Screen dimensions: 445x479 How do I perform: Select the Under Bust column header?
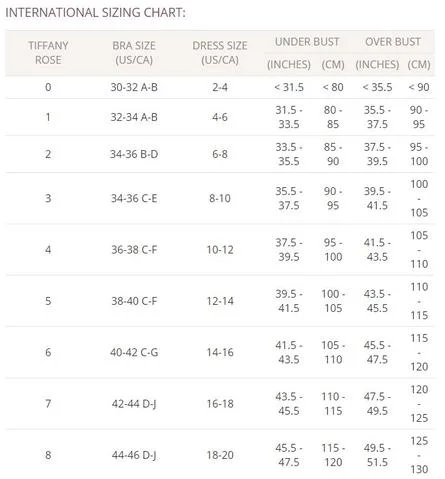click(x=307, y=42)
